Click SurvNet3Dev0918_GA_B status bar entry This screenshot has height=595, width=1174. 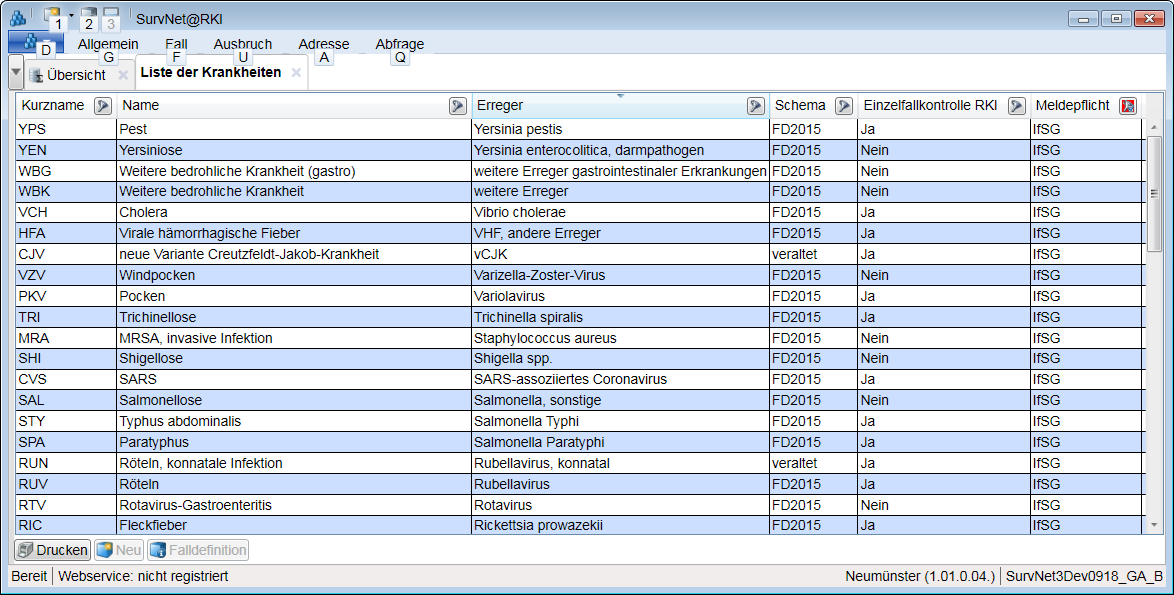[x=1084, y=576]
